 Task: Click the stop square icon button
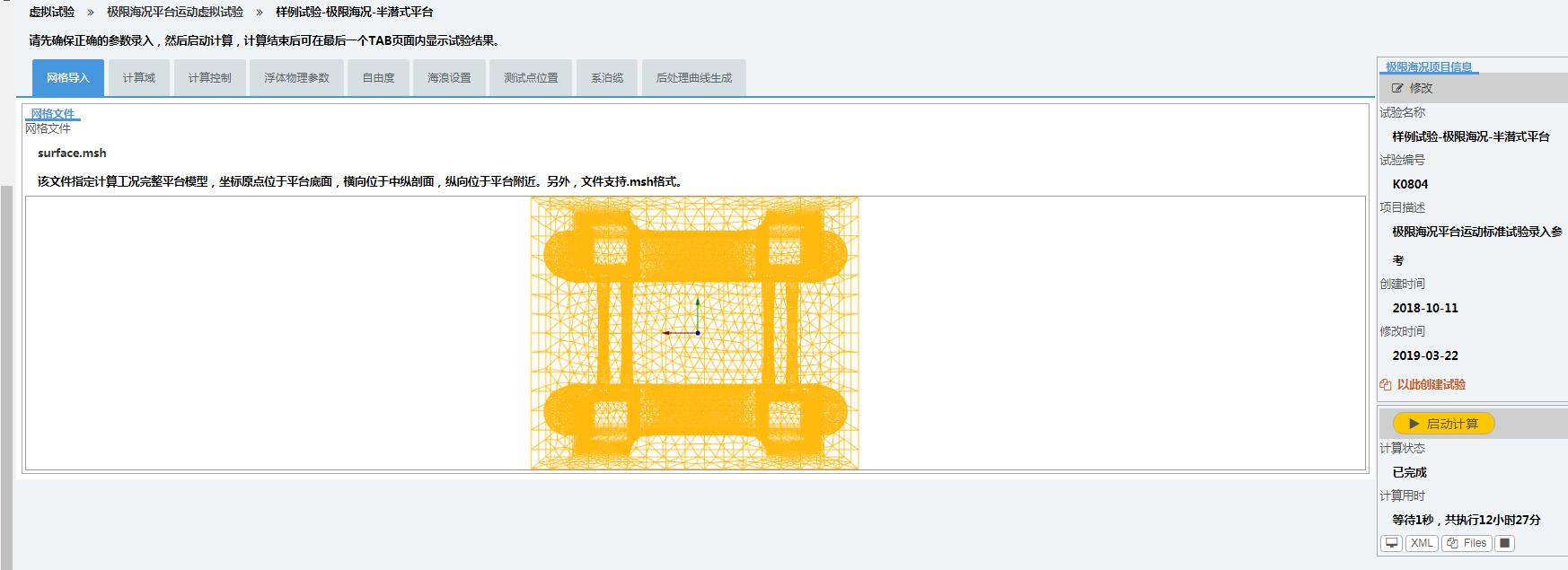coord(1505,543)
